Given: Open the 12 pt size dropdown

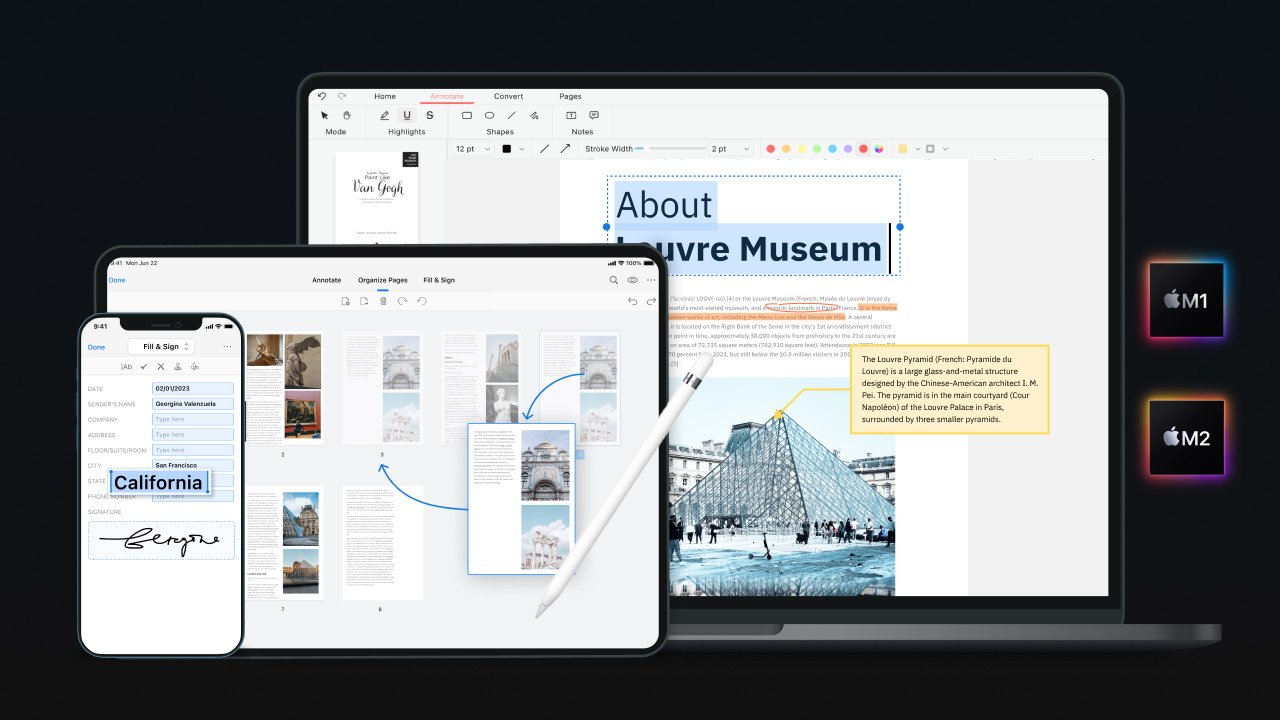Looking at the screenshot, I should [473, 149].
